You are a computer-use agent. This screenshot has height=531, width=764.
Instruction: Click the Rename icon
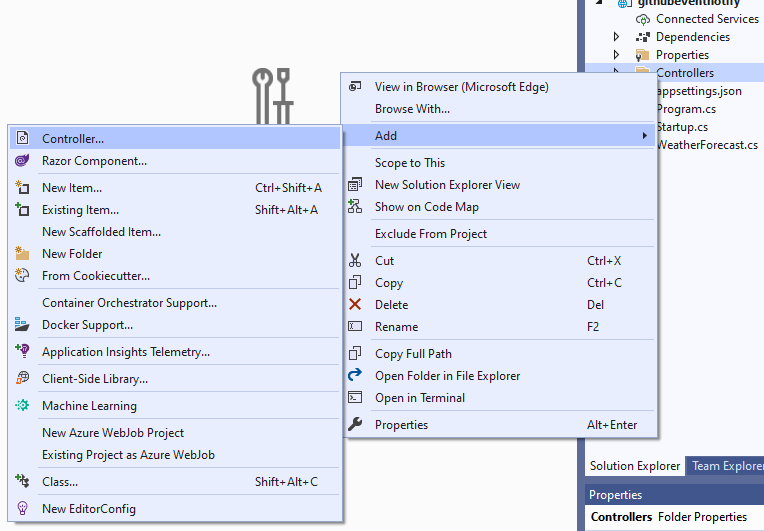pos(355,326)
